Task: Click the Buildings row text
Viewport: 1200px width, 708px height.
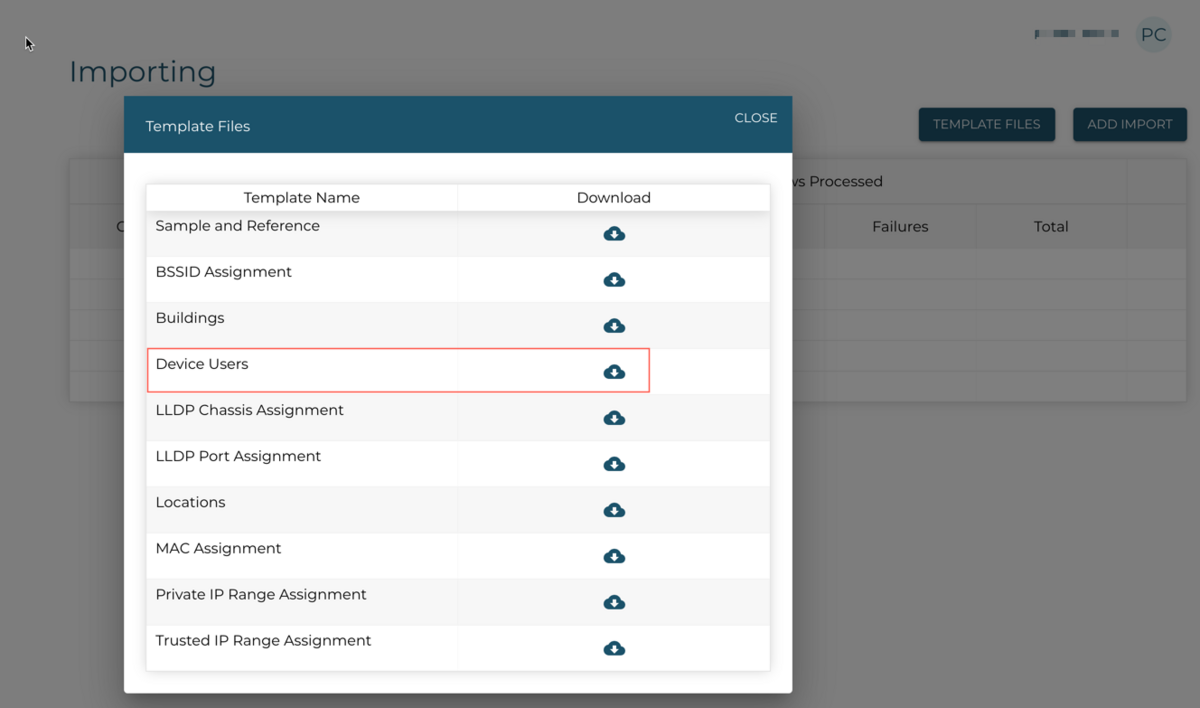Action: tap(190, 318)
